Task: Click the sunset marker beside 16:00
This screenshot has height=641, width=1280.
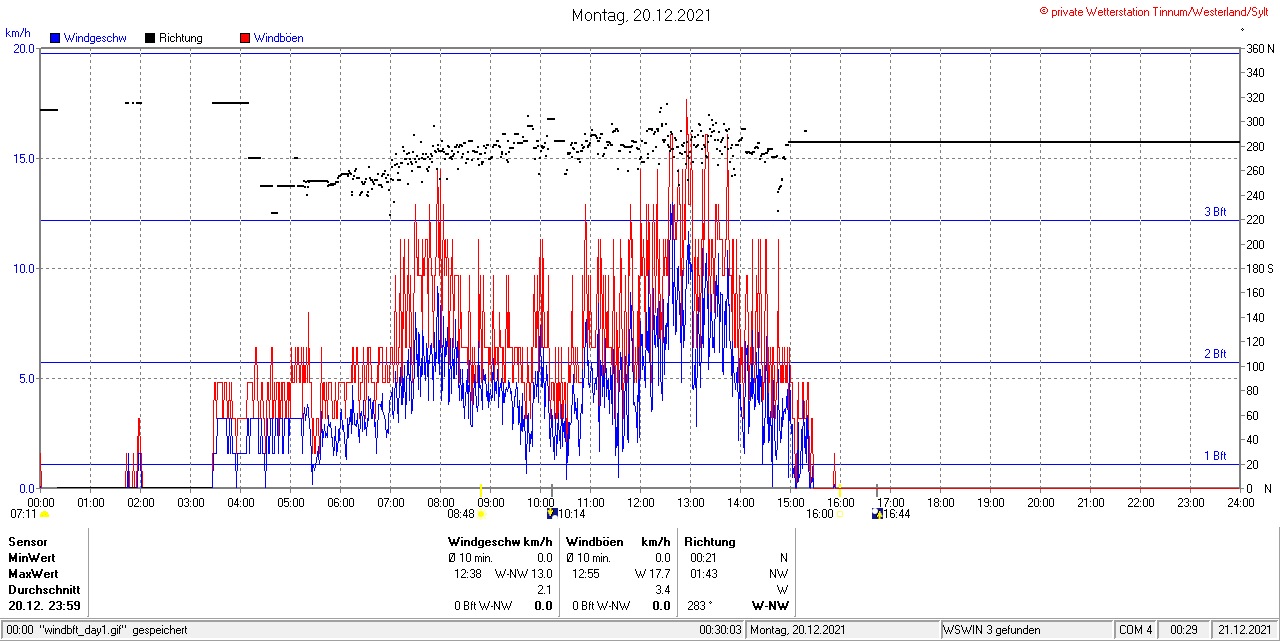Action: [841, 514]
